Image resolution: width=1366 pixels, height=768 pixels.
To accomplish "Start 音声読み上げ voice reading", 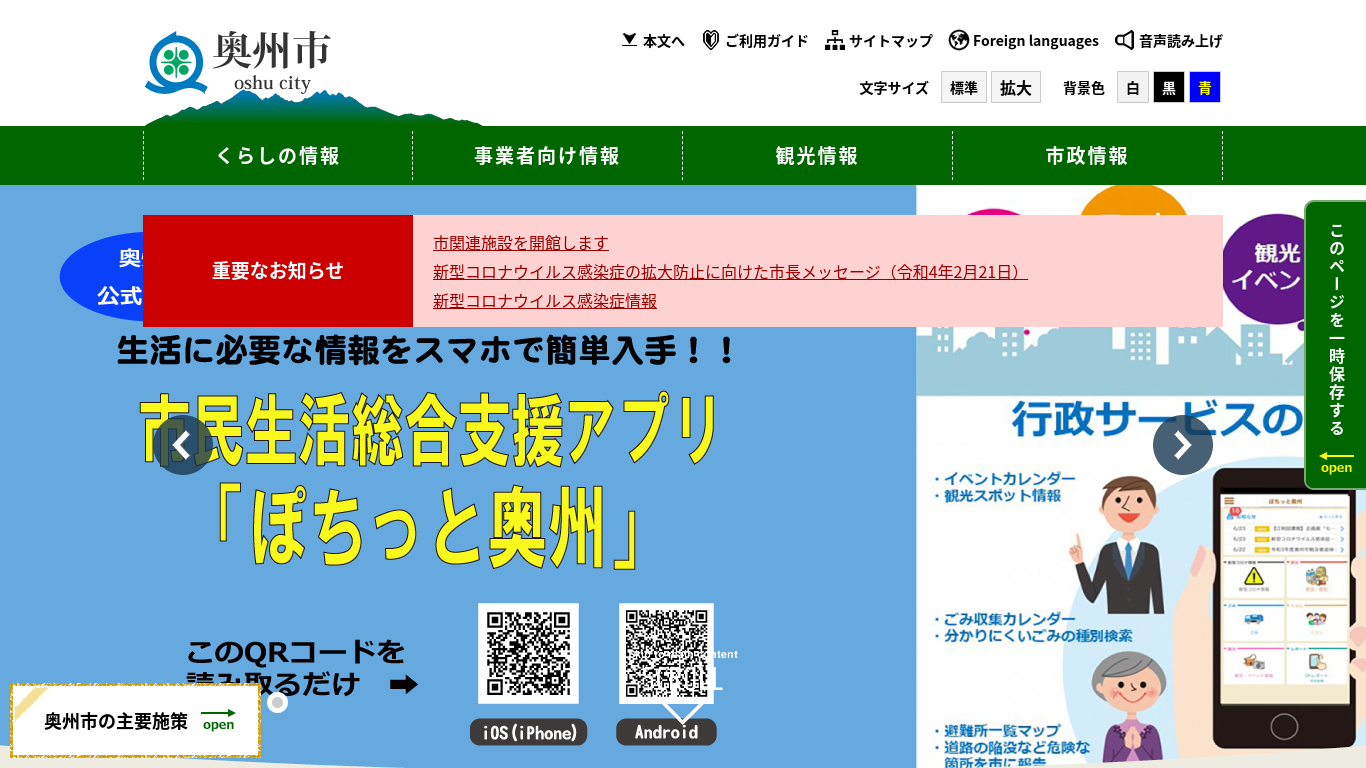I will coord(1168,41).
